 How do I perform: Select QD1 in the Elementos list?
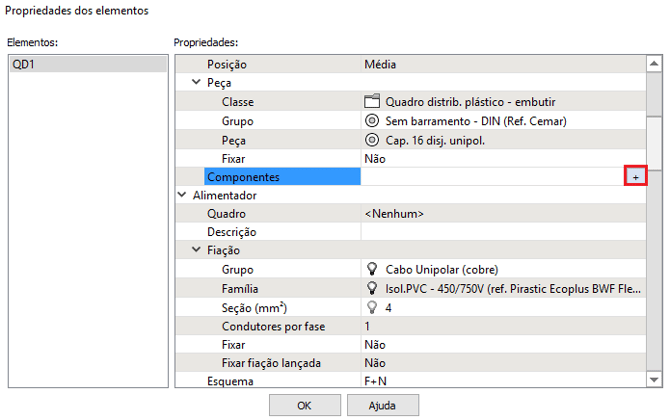pos(86,64)
